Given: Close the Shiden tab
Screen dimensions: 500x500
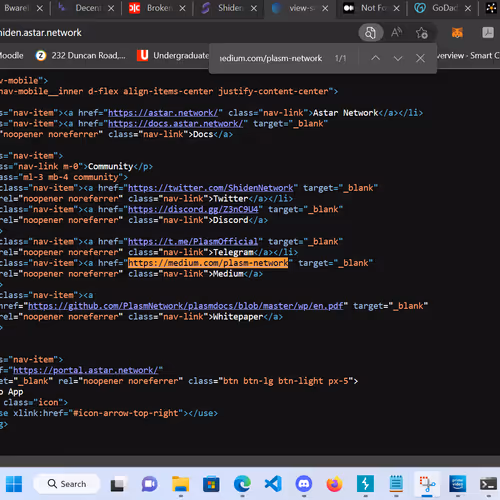Looking at the screenshot, I should (254, 8).
